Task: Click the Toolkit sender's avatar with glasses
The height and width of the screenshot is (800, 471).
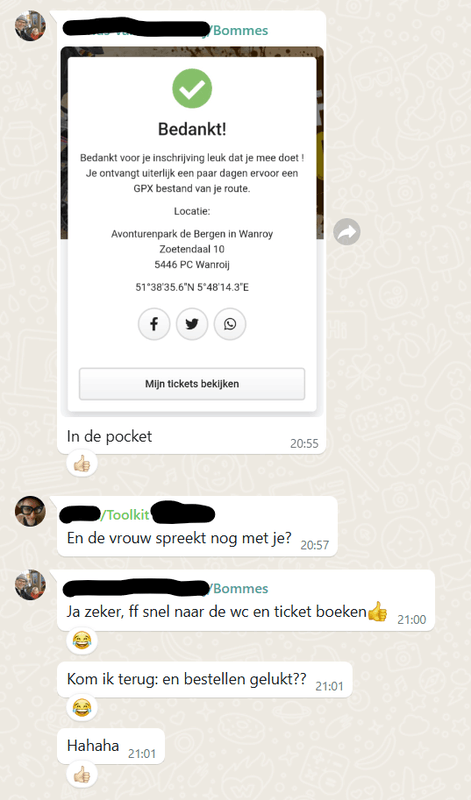Action: 30,511
